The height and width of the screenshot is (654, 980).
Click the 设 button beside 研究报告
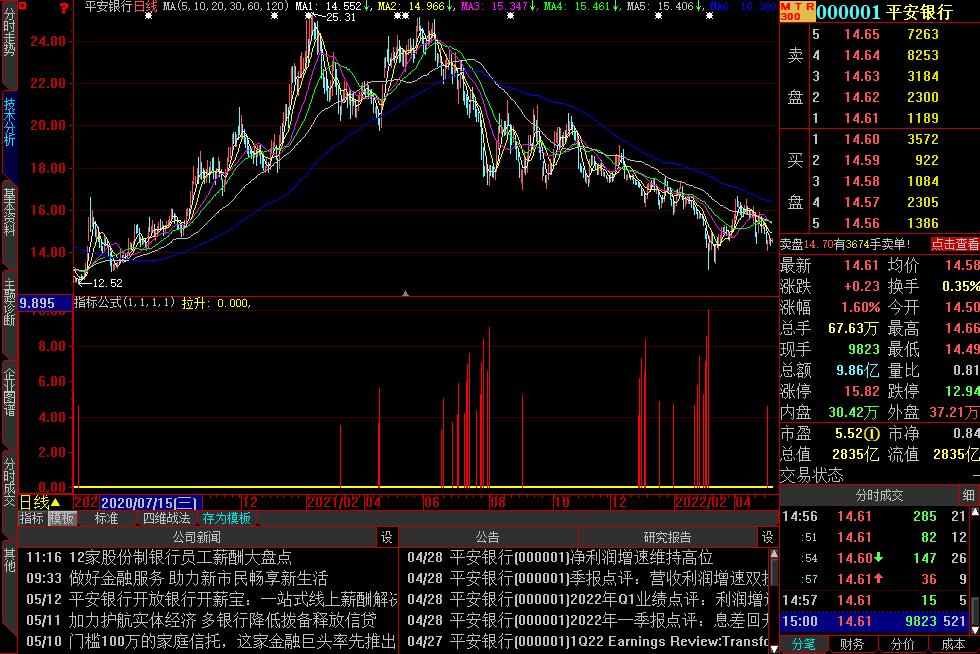(768, 537)
